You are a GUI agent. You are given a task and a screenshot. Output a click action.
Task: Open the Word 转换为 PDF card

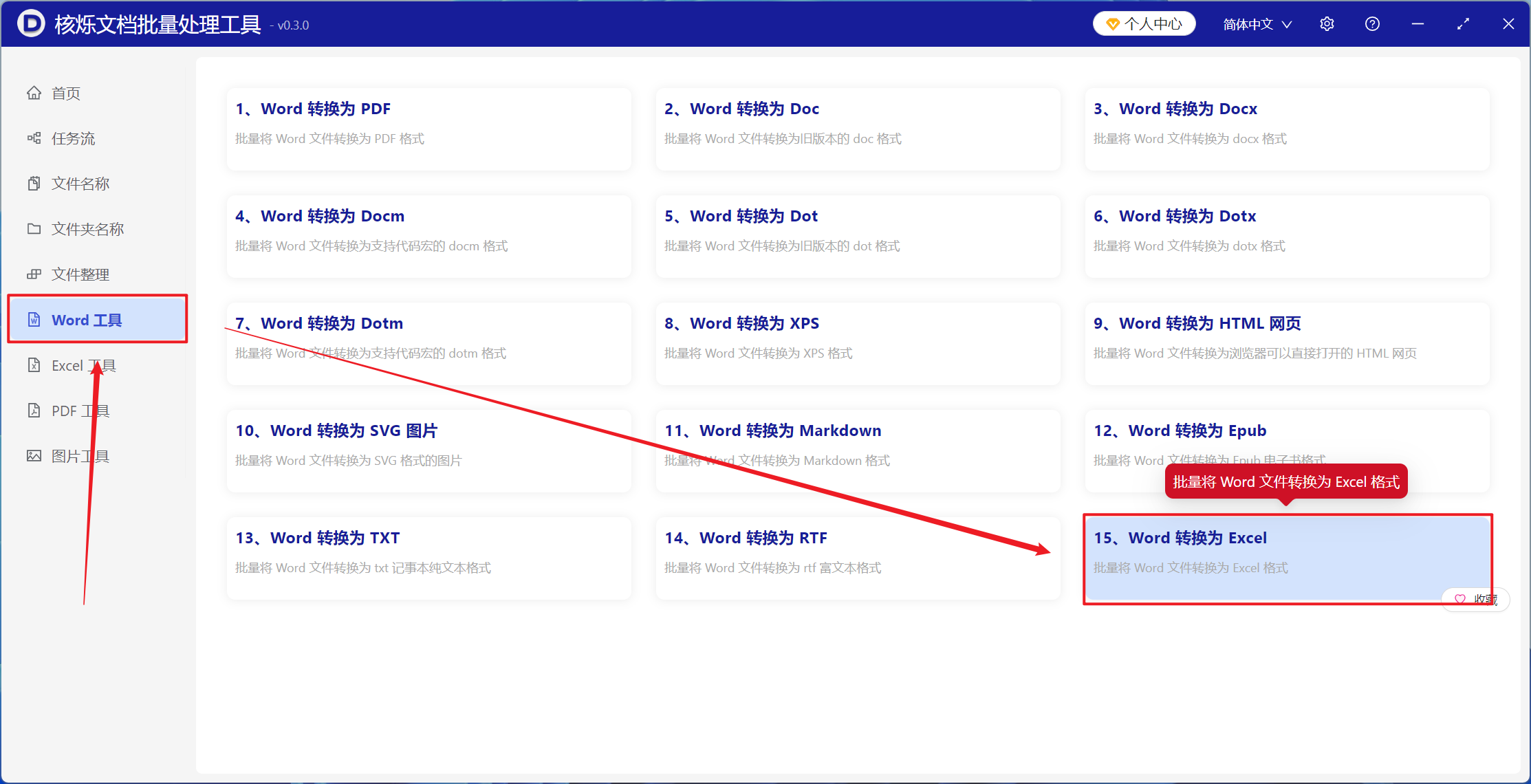[x=428, y=129]
